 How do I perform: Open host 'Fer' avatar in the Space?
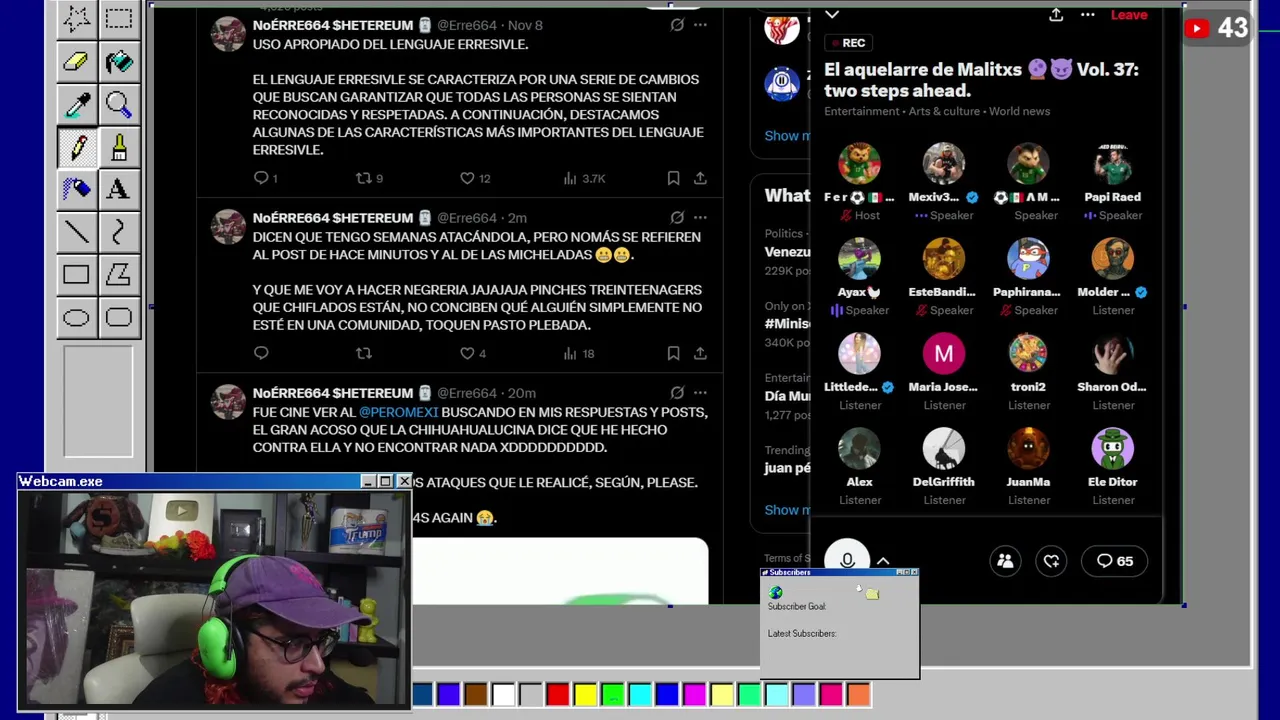pyautogui.click(x=859, y=165)
